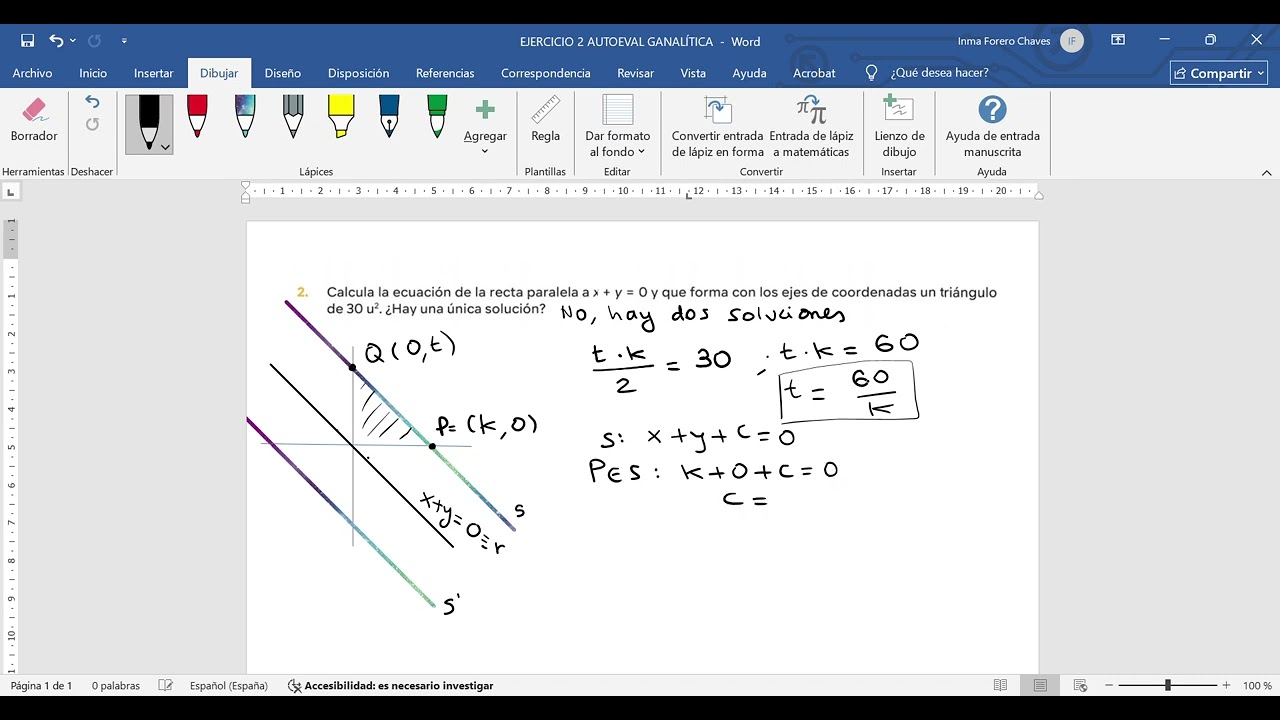Screen dimensions: 1280x720
Task: Switch to the Referencias tab
Action: (x=445, y=73)
